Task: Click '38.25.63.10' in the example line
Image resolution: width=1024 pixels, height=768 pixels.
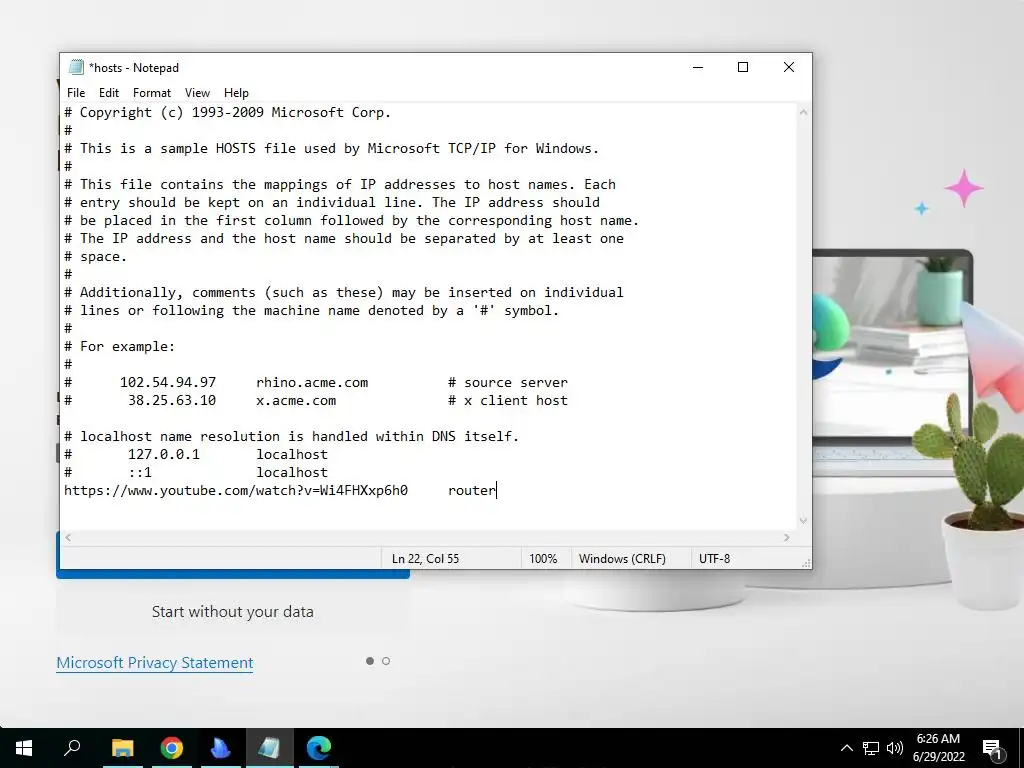Action: point(172,400)
